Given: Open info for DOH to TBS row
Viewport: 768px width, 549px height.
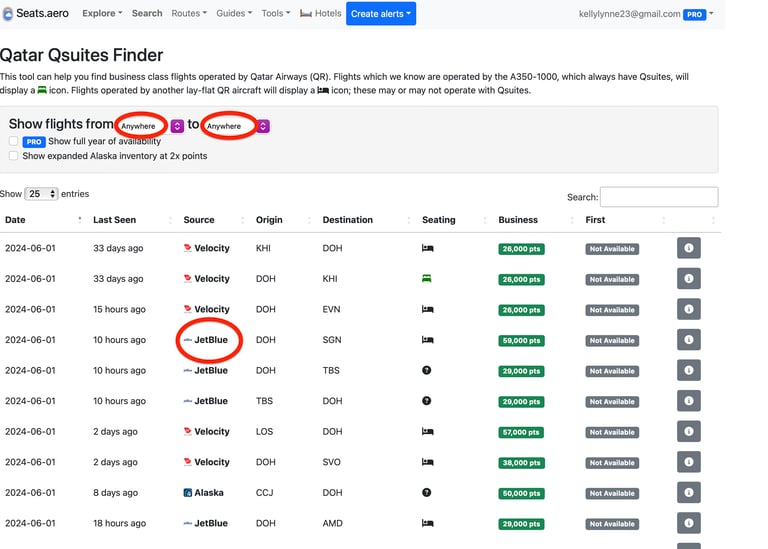Looking at the screenshot, I should click(689, 370).
